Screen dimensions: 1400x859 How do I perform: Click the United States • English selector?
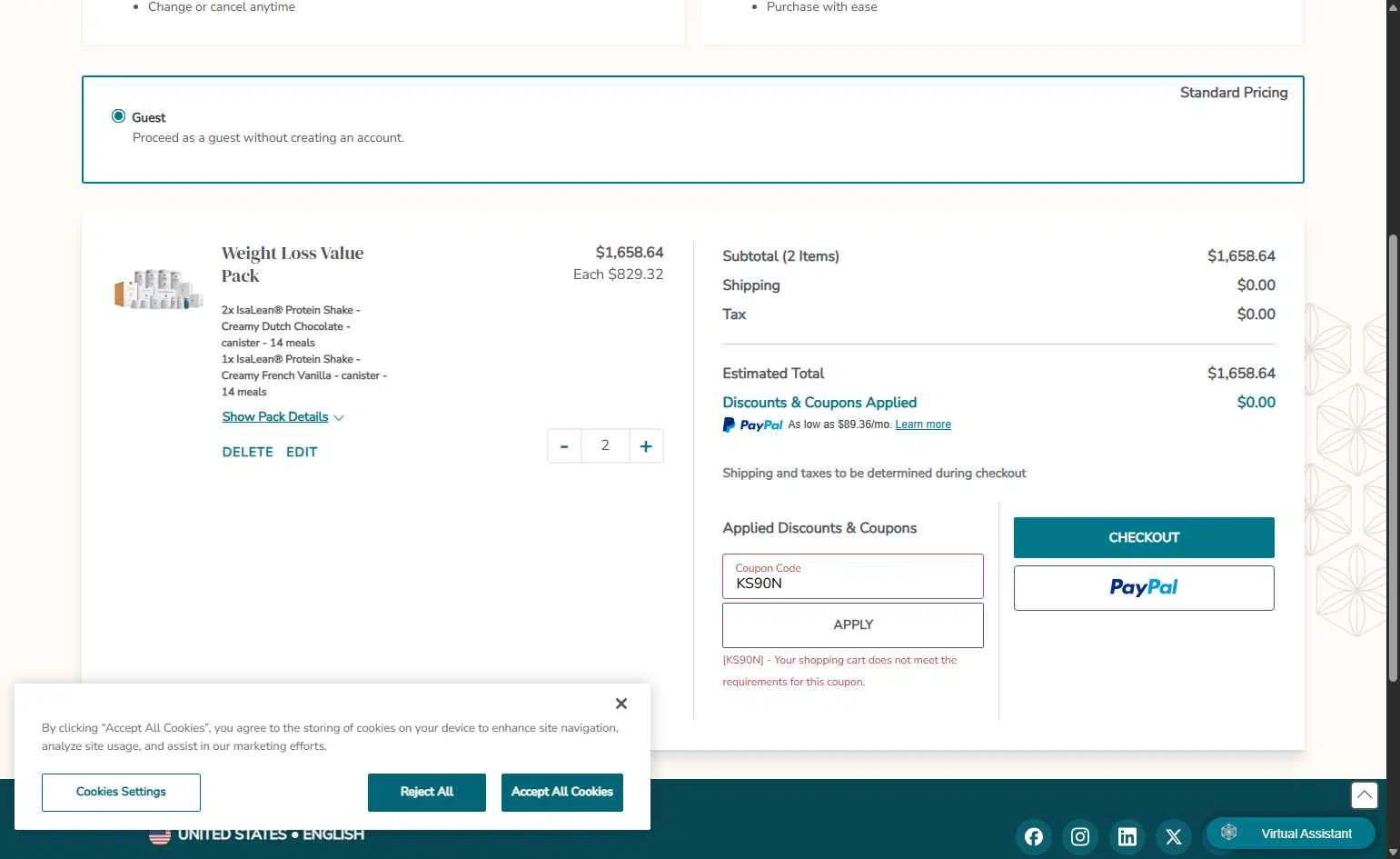pyautogui.click(x=257, y=835)
